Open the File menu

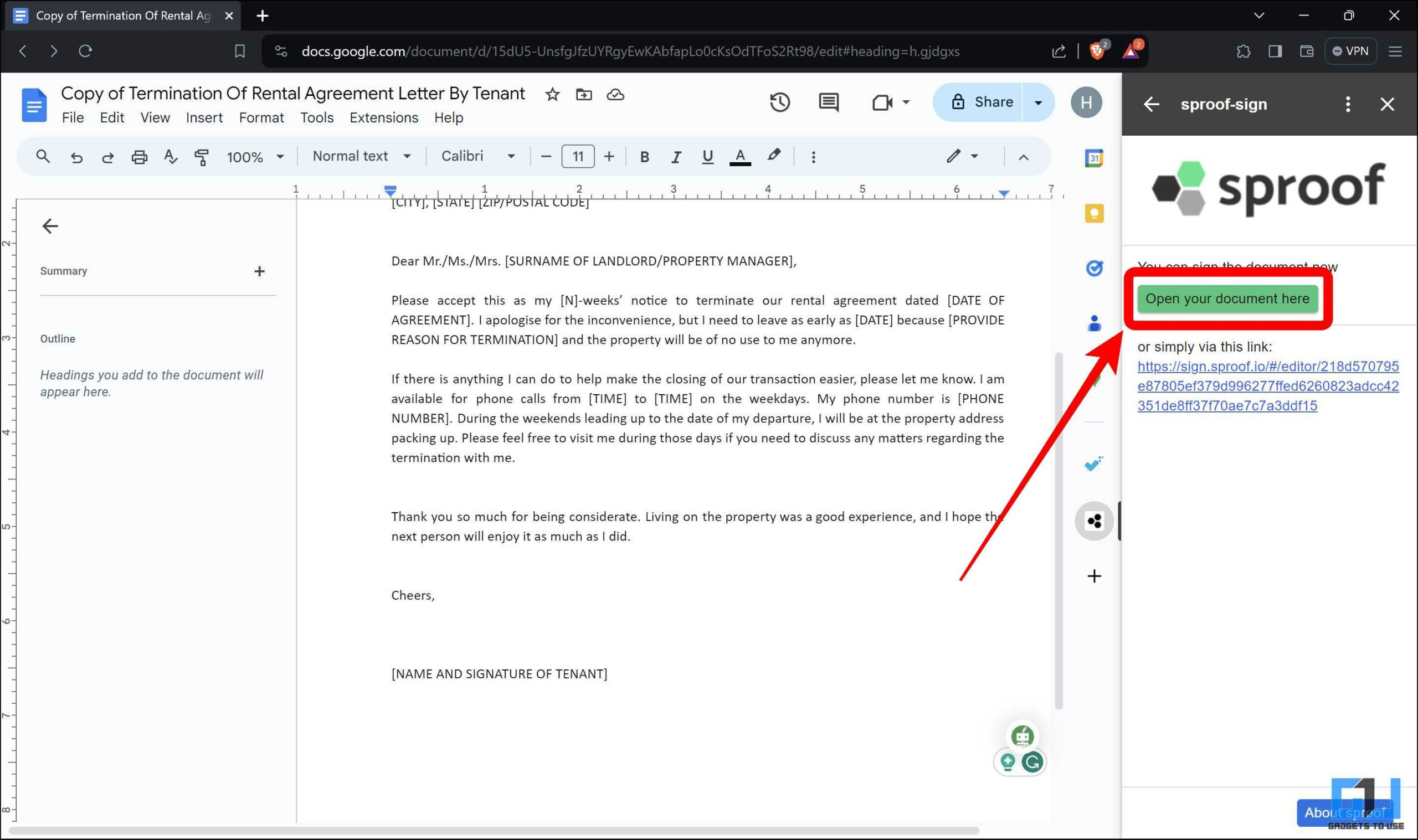click(73, 118)
